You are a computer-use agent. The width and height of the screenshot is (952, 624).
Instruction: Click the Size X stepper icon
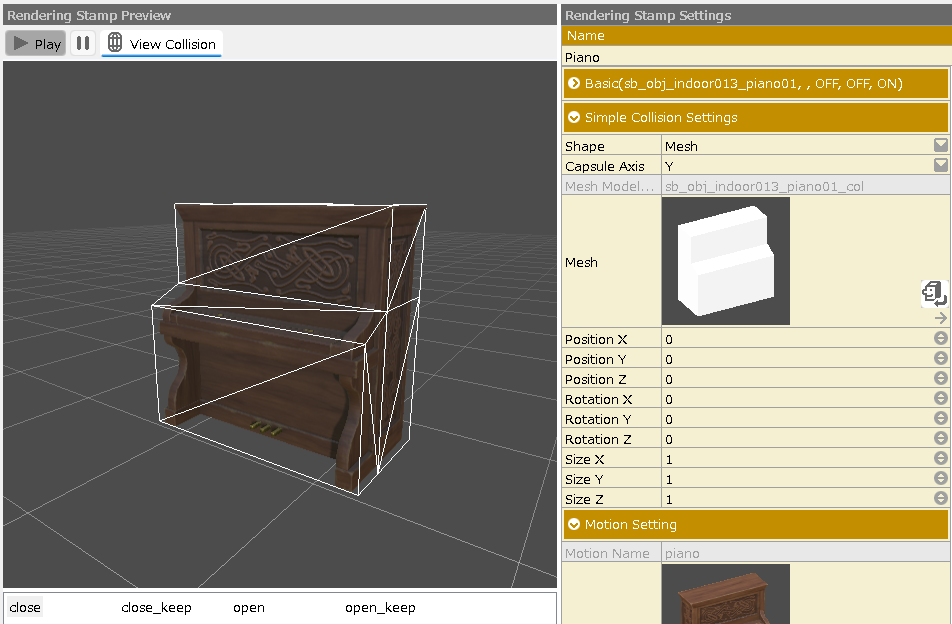point(940,459)
